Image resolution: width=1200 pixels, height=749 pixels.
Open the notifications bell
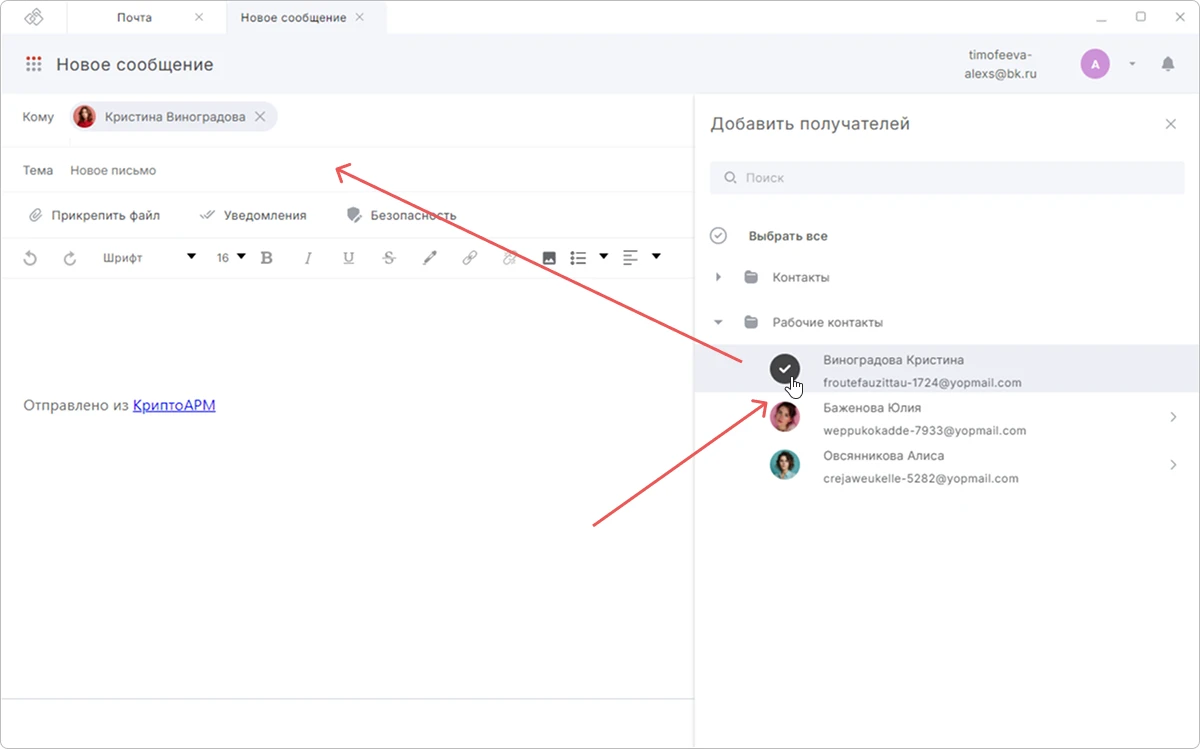point(1168,64)
